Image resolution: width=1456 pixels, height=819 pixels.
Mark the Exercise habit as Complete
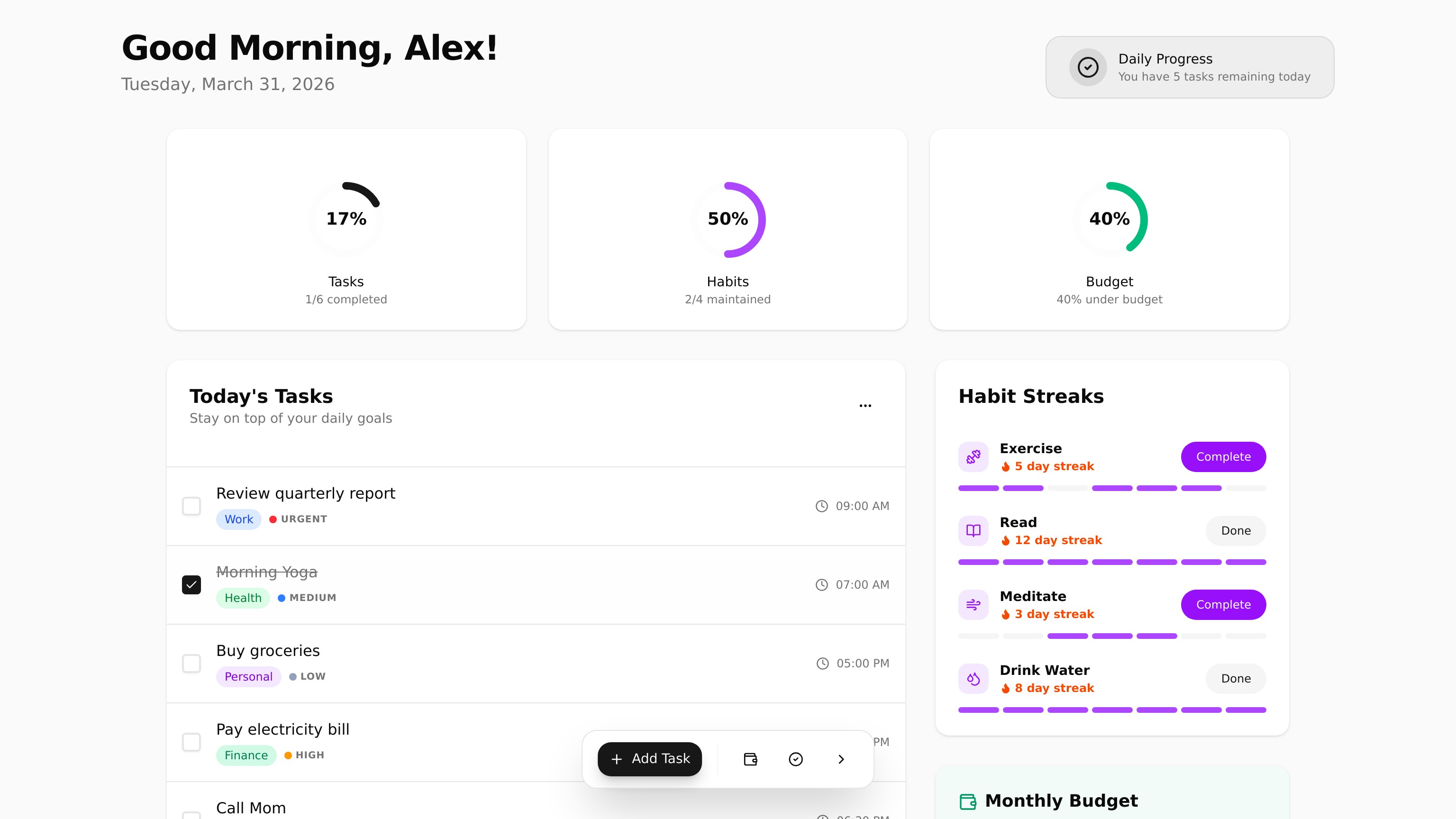pos(1223,457)
